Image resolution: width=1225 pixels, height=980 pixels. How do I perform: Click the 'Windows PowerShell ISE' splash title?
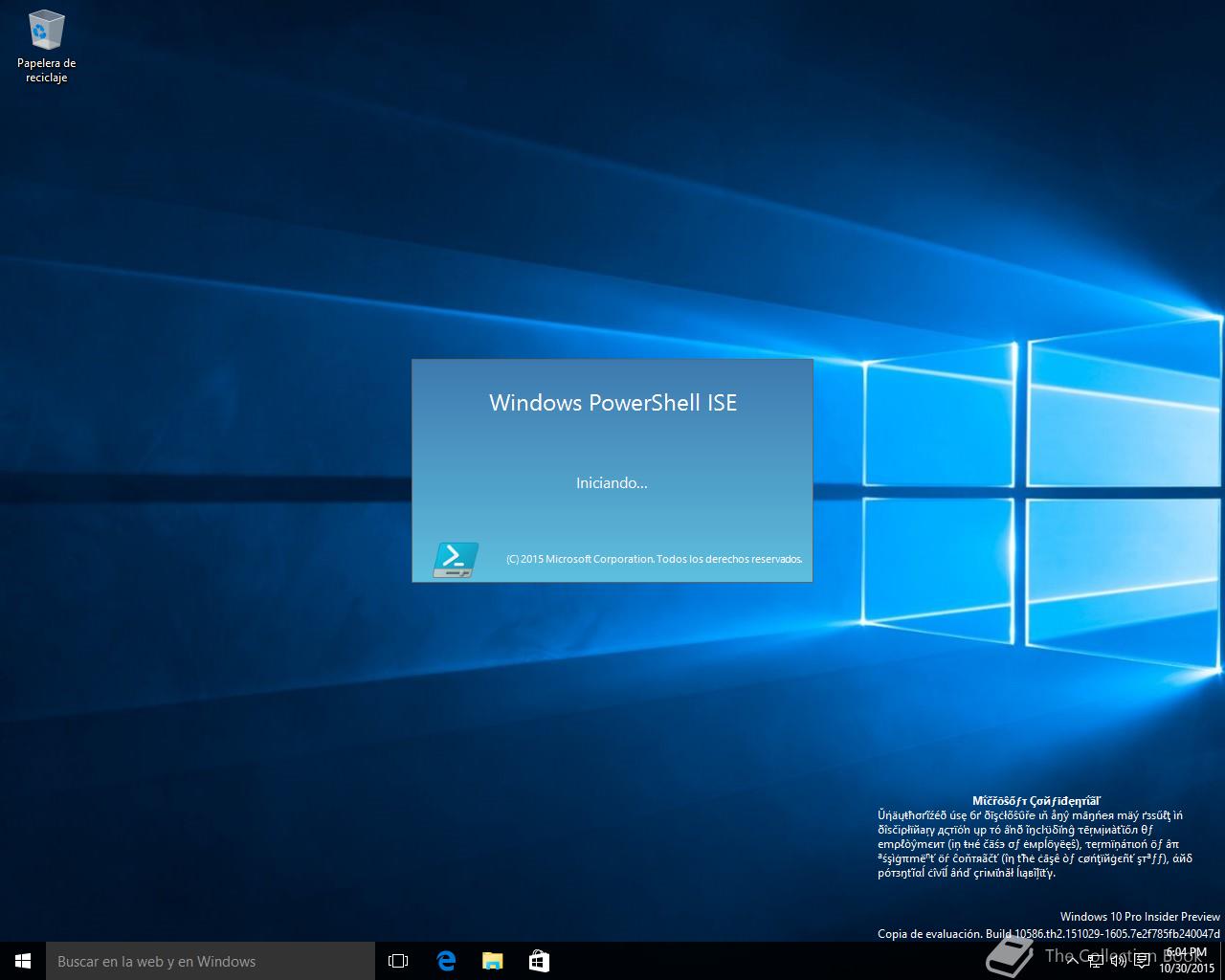(x=613, y=403)
